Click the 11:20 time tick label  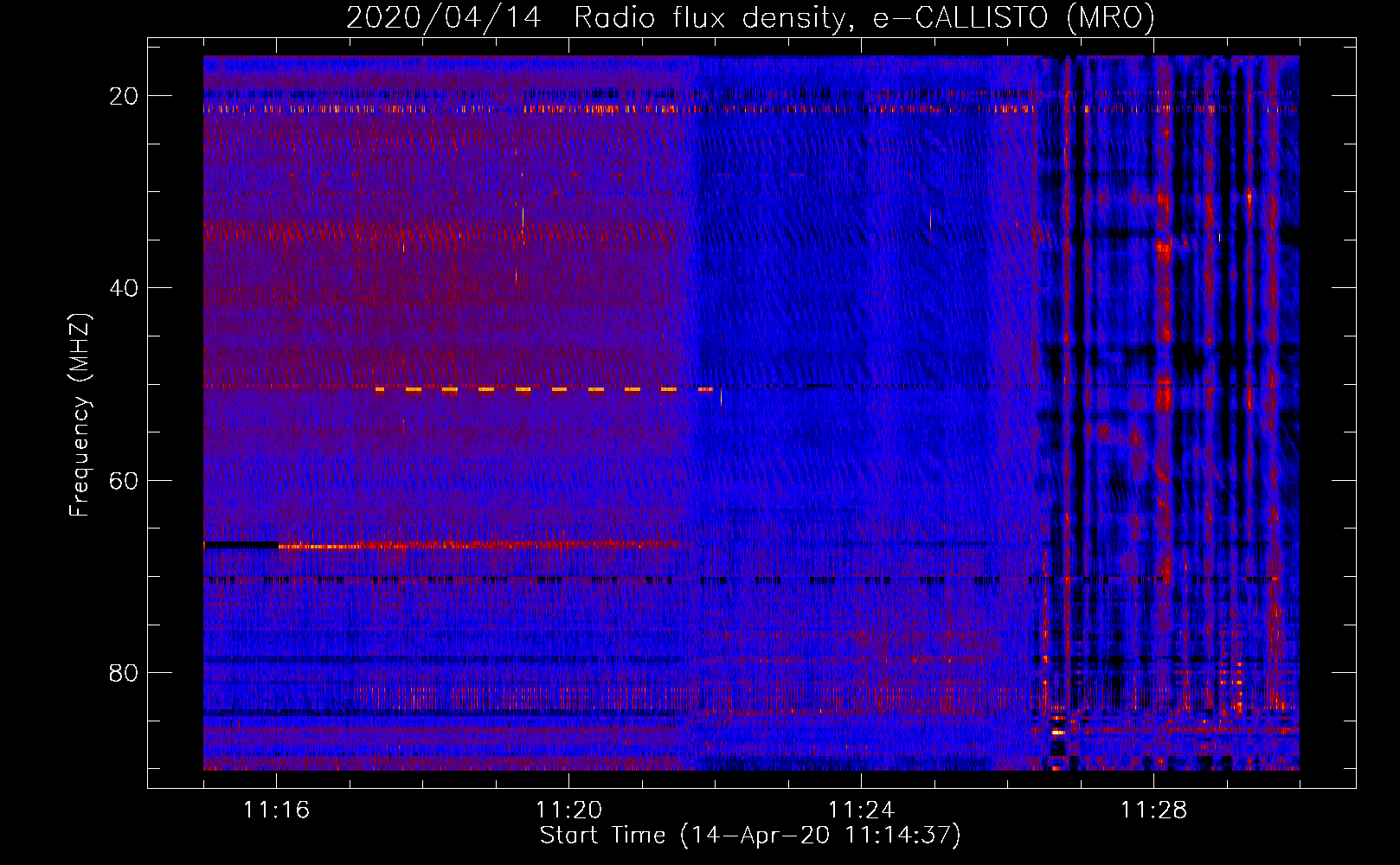(568, 810)
